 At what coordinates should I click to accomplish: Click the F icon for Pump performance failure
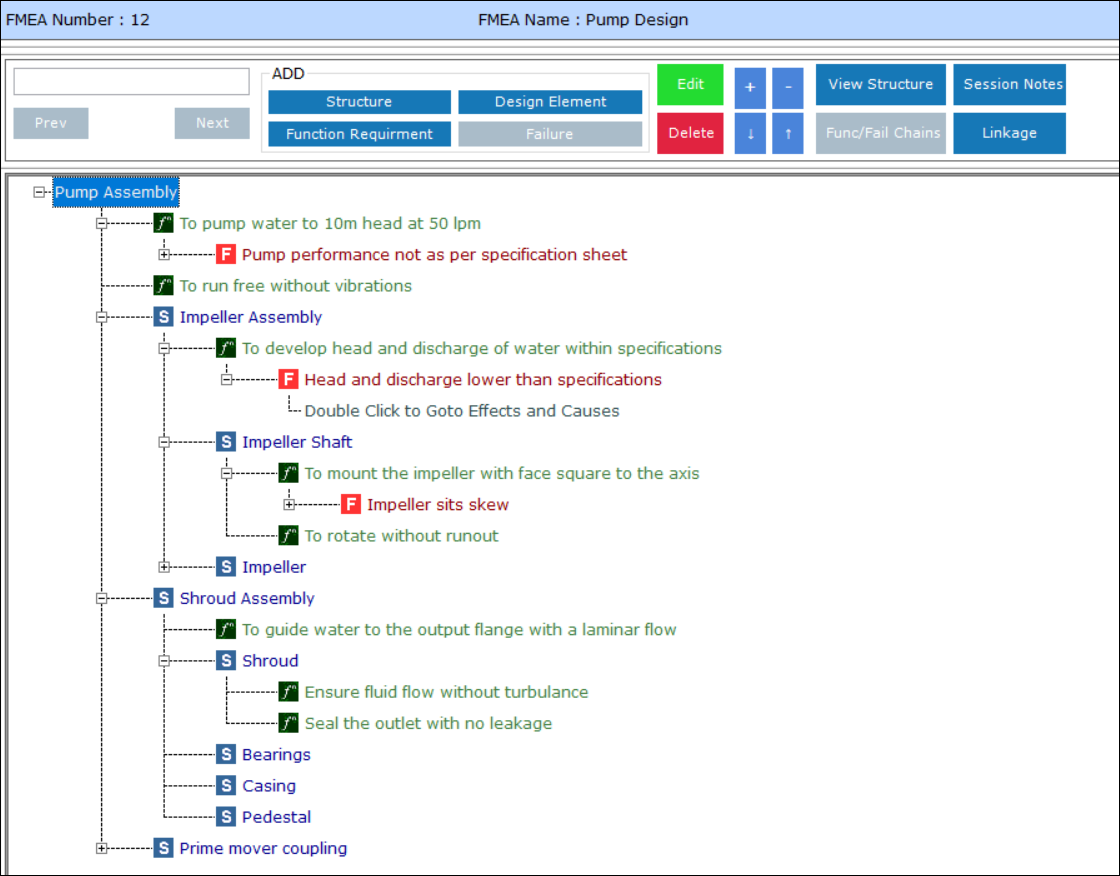point(226,254)
